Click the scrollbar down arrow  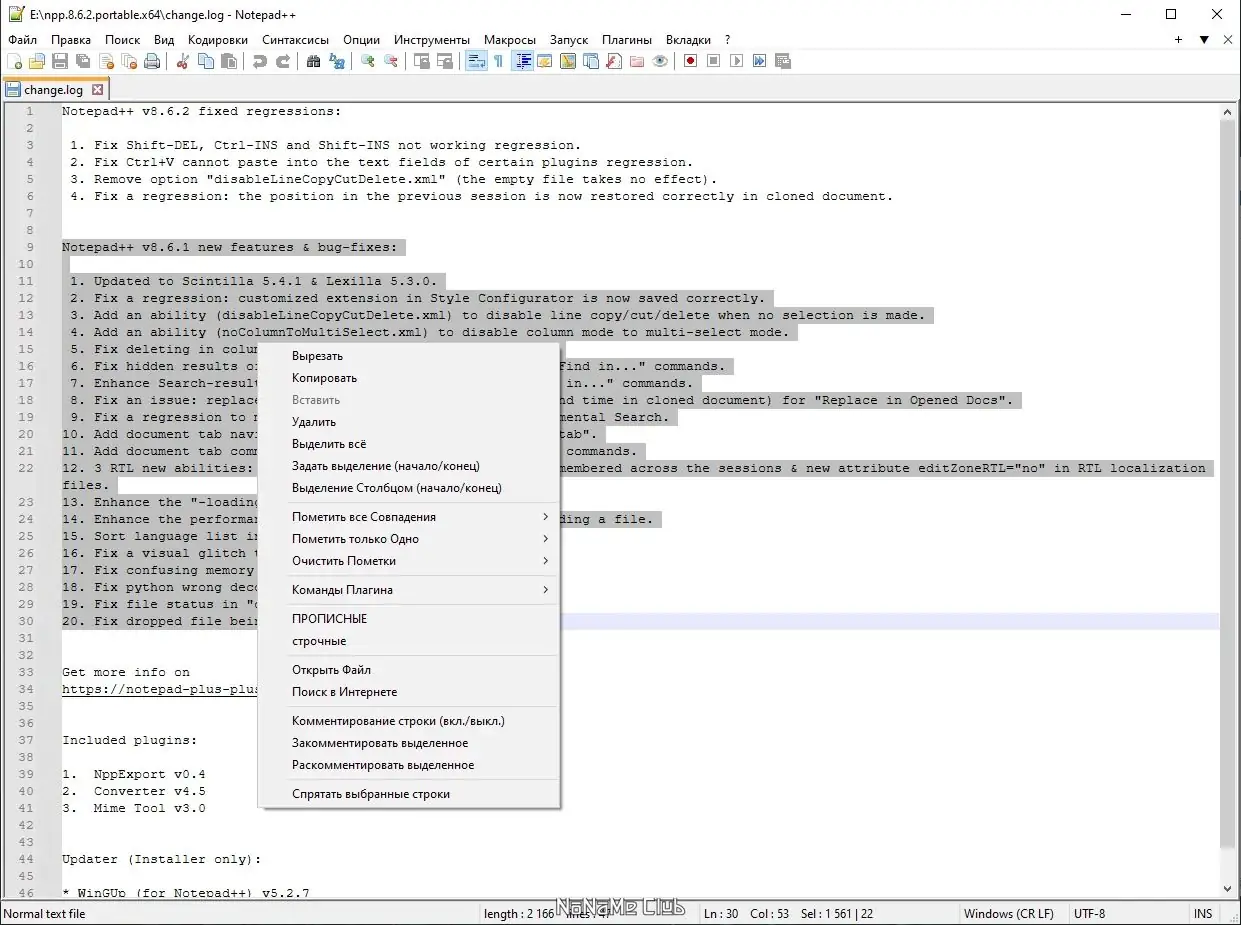(1228, 889)
